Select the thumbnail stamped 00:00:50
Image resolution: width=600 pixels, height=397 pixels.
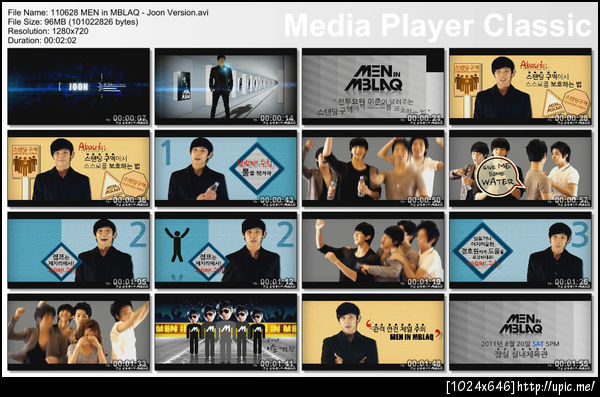click(x=373, y=168)
